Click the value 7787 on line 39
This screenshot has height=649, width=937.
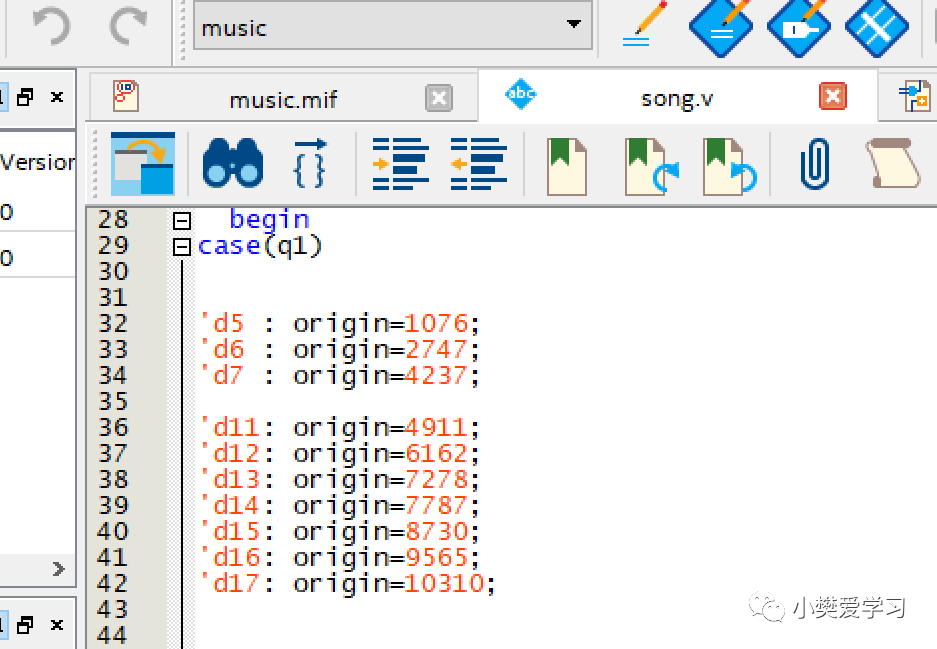pos(436,506)
